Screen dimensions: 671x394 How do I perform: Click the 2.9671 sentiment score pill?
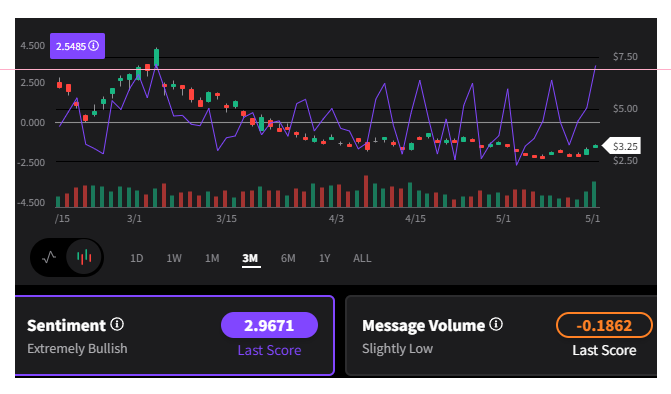(x=269, y=326)
